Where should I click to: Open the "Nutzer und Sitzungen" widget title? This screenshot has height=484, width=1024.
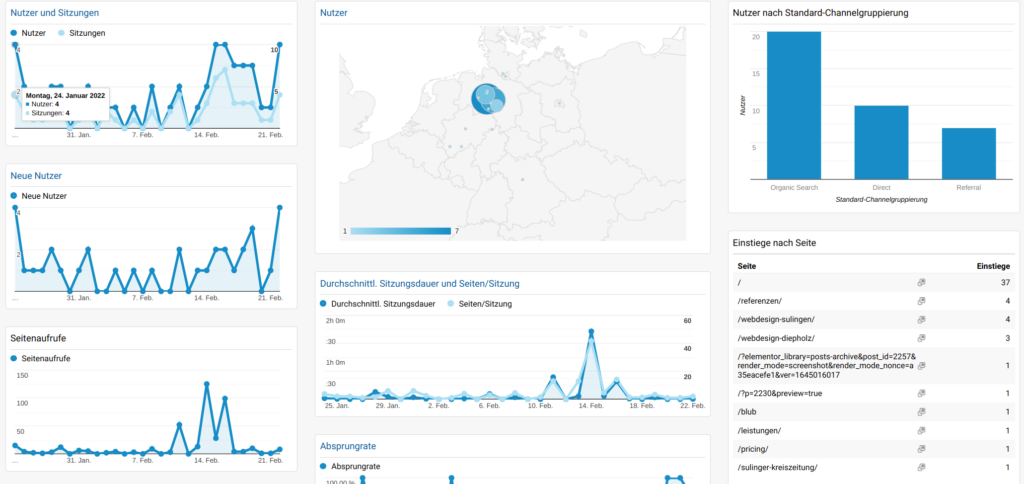coord(55,12)
